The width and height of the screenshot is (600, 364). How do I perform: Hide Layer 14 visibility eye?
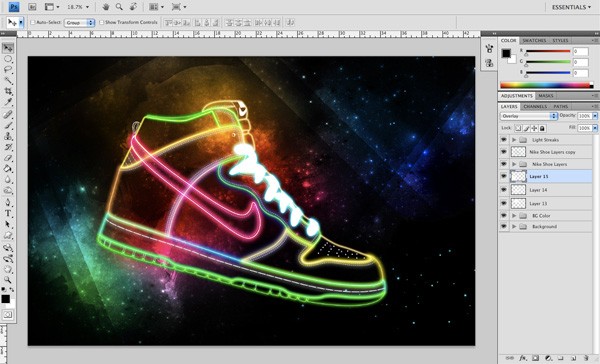[x=504, y=190]
